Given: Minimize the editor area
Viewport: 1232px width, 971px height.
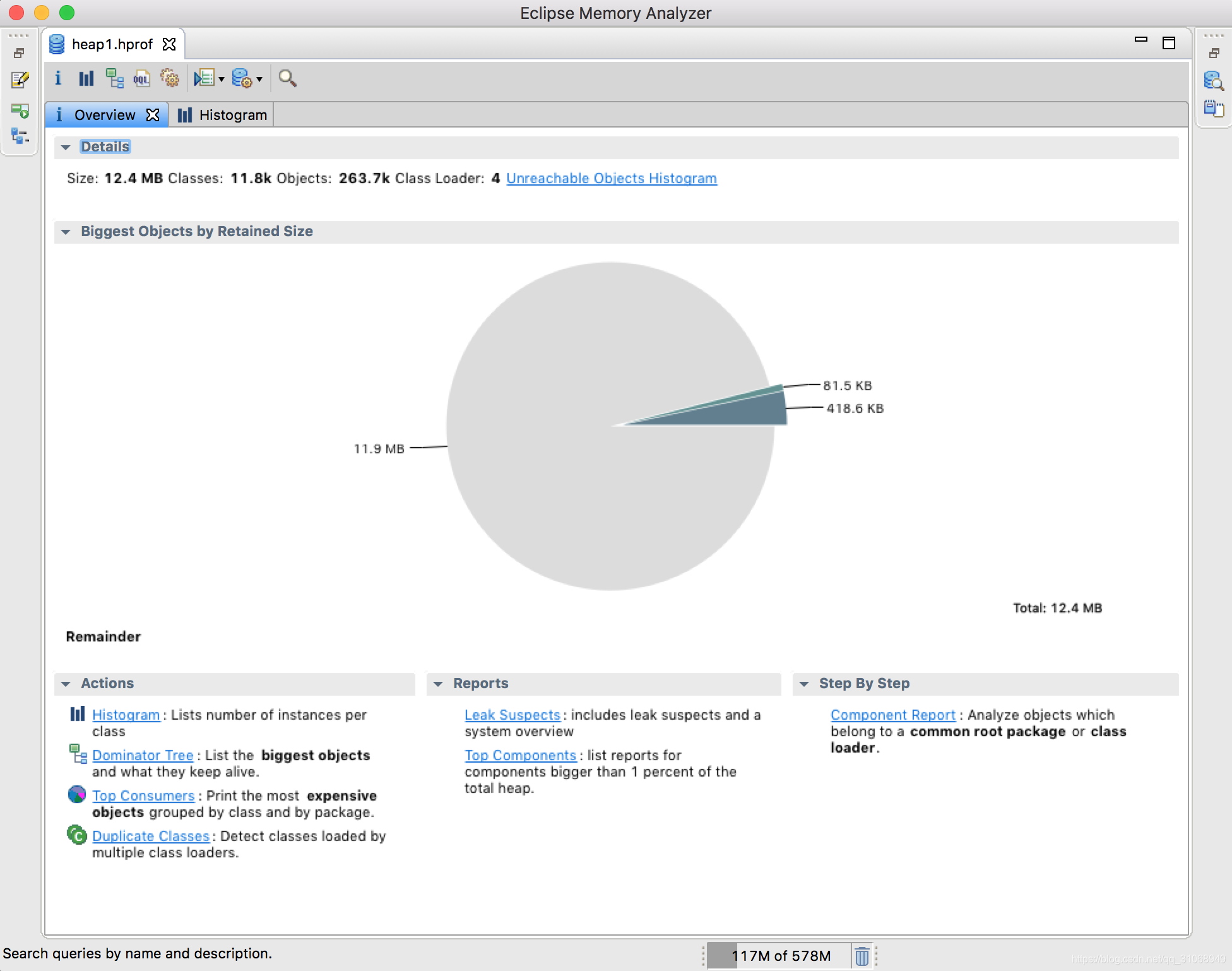Looking at the screenshot, I should (x=1140, y=40).
